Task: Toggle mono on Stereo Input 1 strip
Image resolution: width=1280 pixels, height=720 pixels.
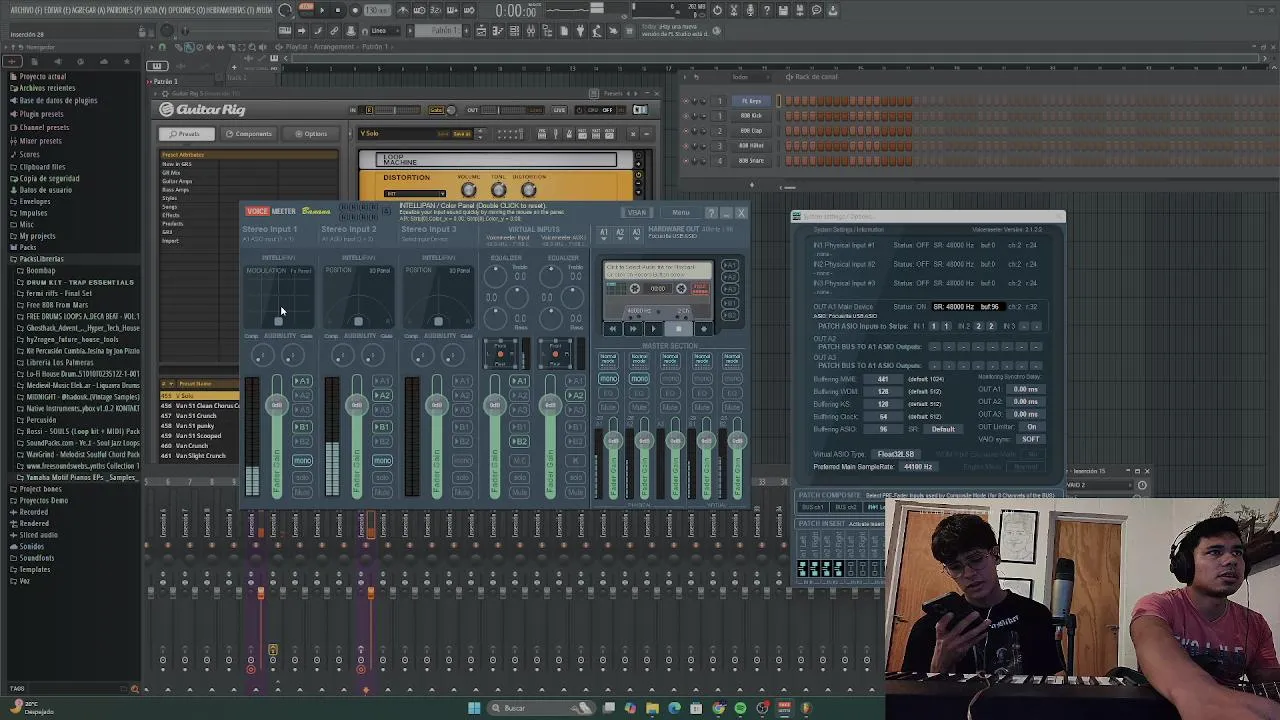Action: 302,460
